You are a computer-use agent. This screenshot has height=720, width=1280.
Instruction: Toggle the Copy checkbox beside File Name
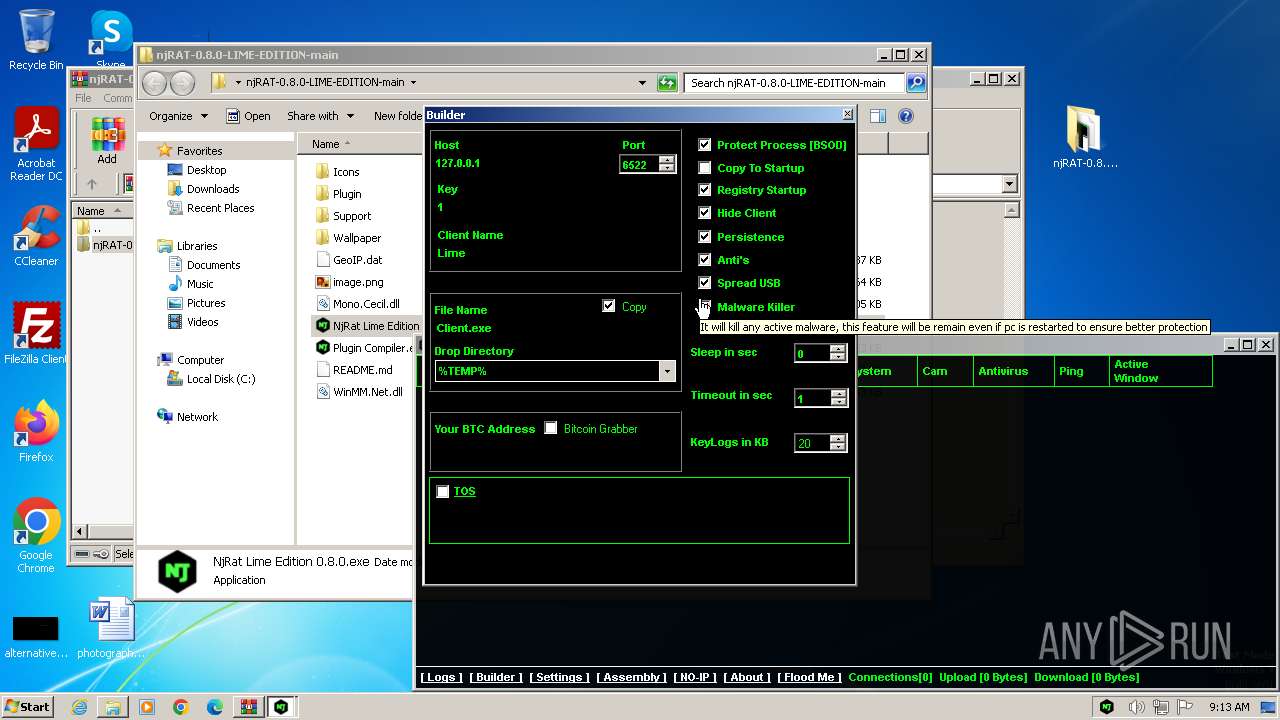[x=608, y=306]
